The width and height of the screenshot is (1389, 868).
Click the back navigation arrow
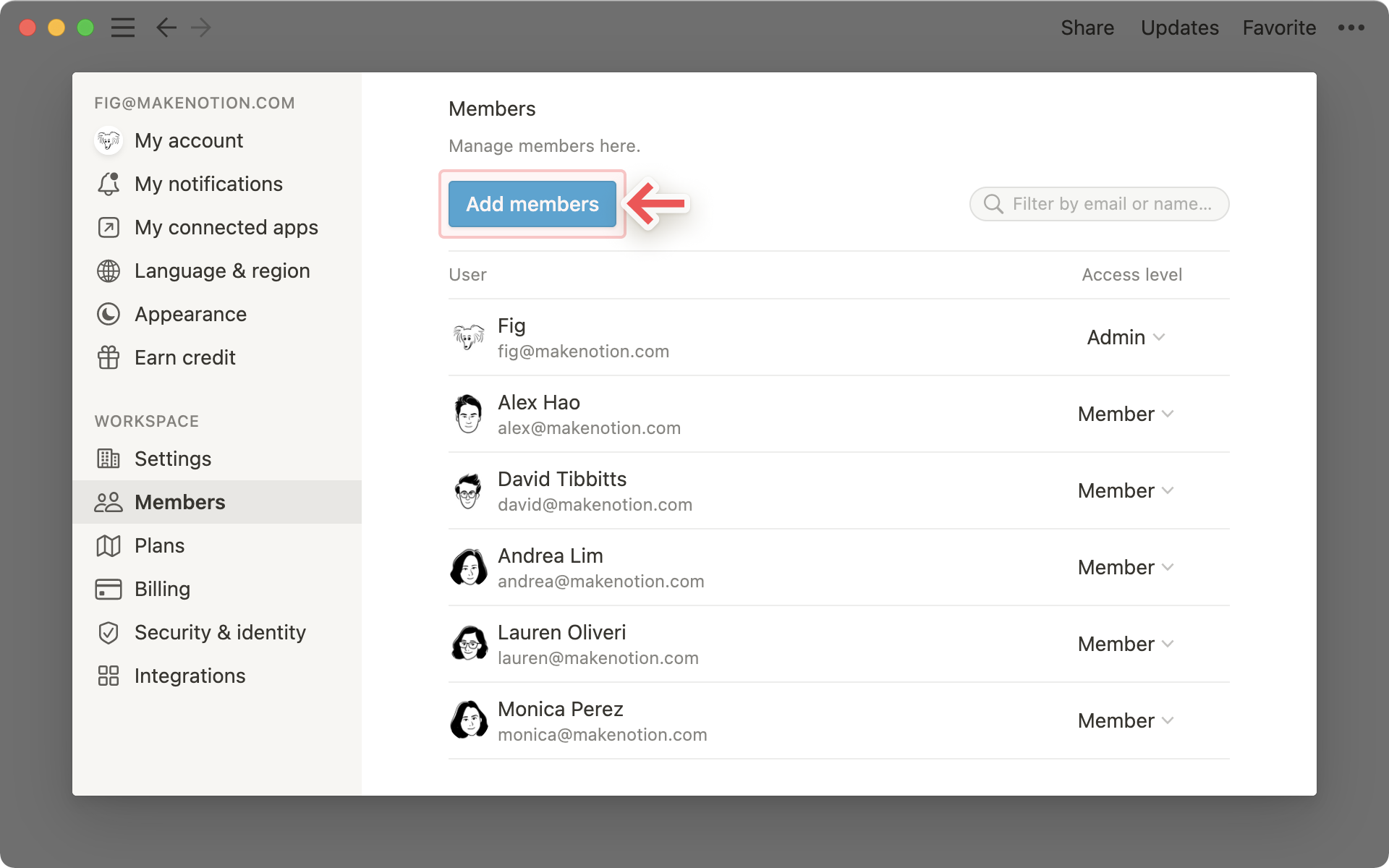pyautogui.click(x=166, y=27)
